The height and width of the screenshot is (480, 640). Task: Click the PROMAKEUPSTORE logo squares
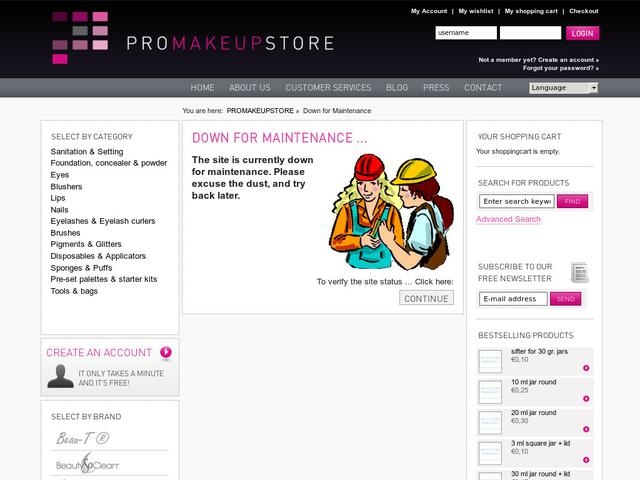(80, 38)
